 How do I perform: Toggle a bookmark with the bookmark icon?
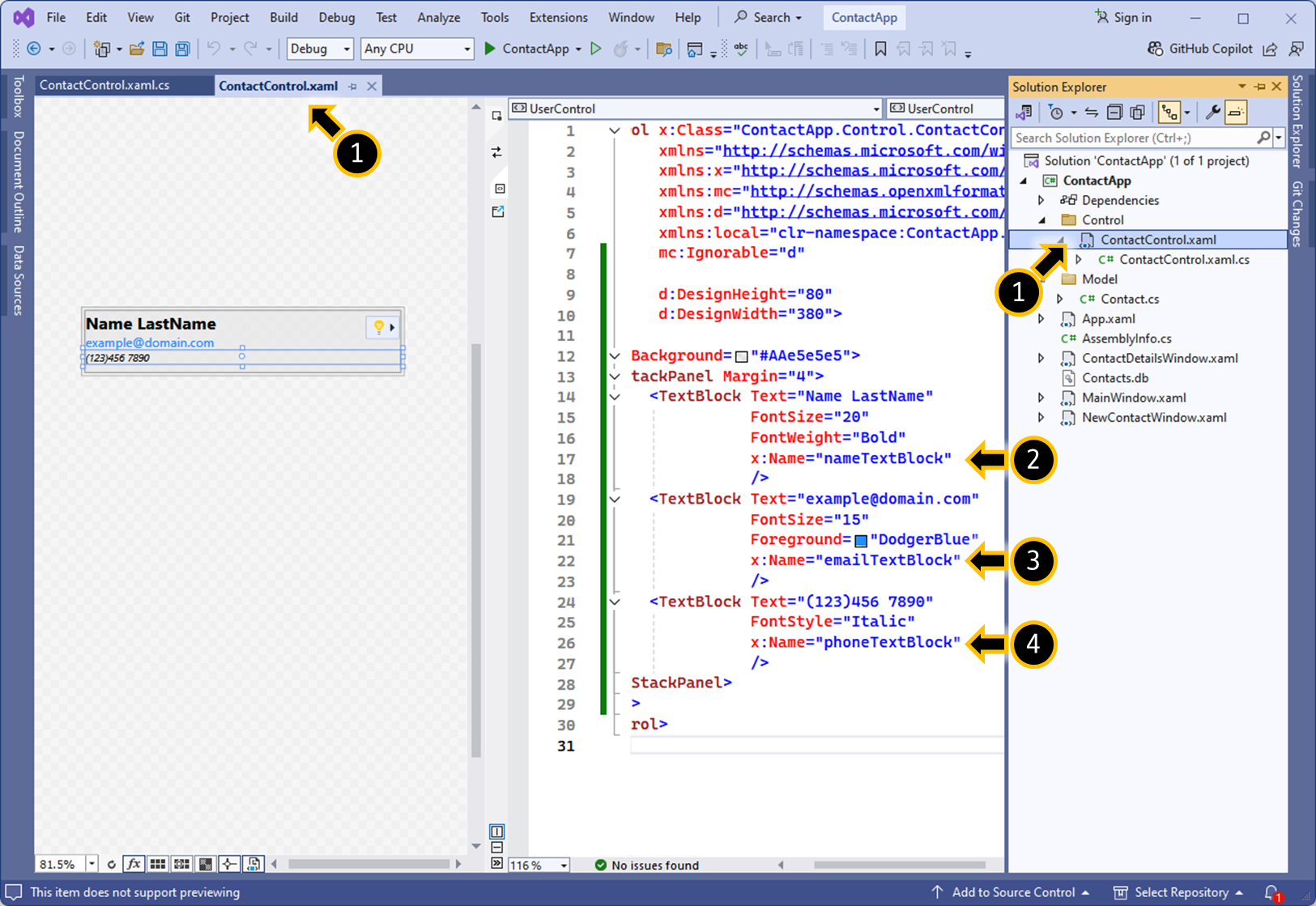tap(880, 49)
